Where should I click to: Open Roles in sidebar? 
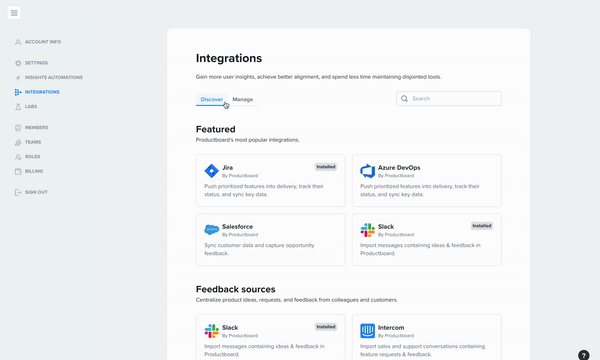(33, 157)
